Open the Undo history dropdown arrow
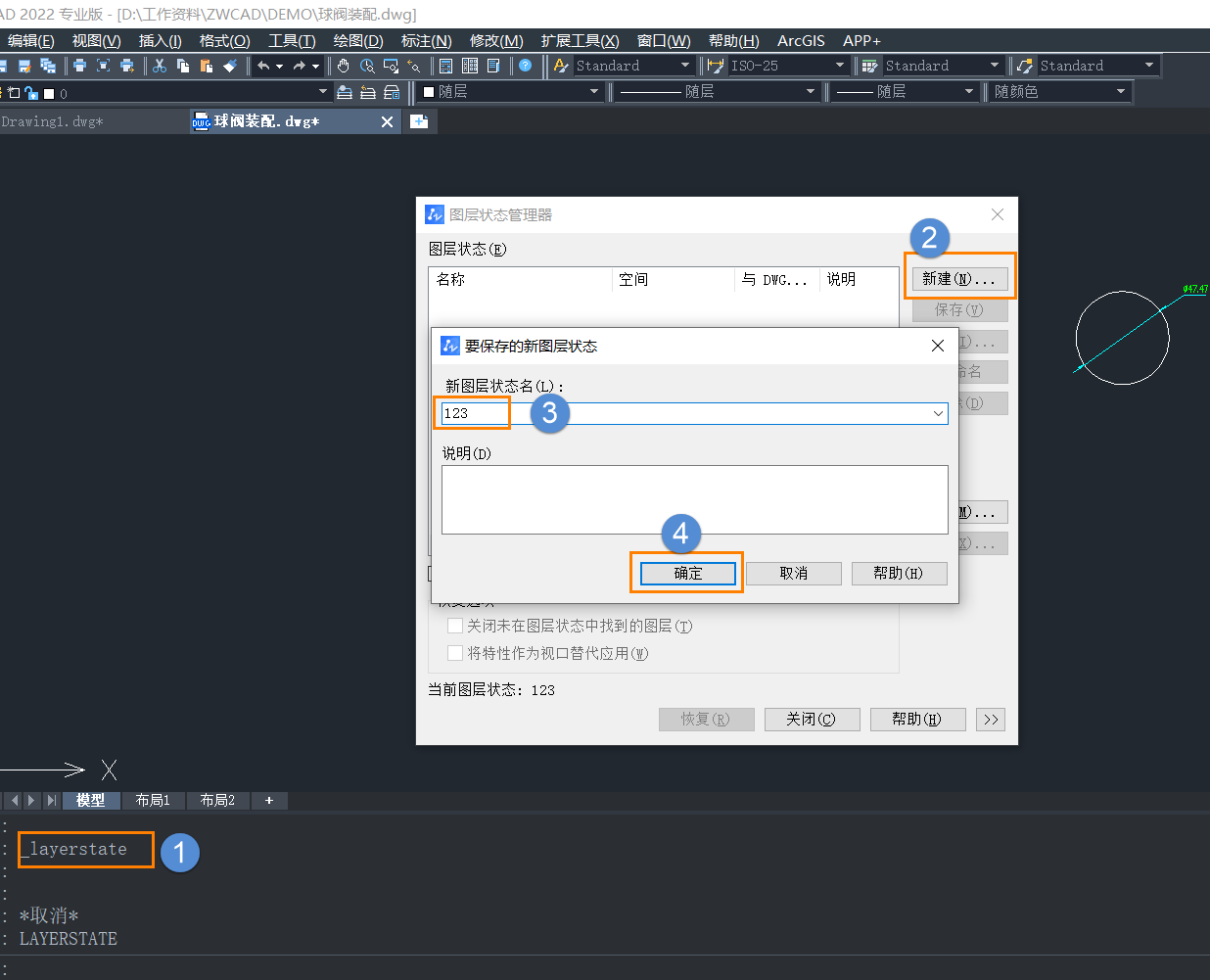Image resolution: width=1210 pixels, height=980 pixels. point(279,67)
